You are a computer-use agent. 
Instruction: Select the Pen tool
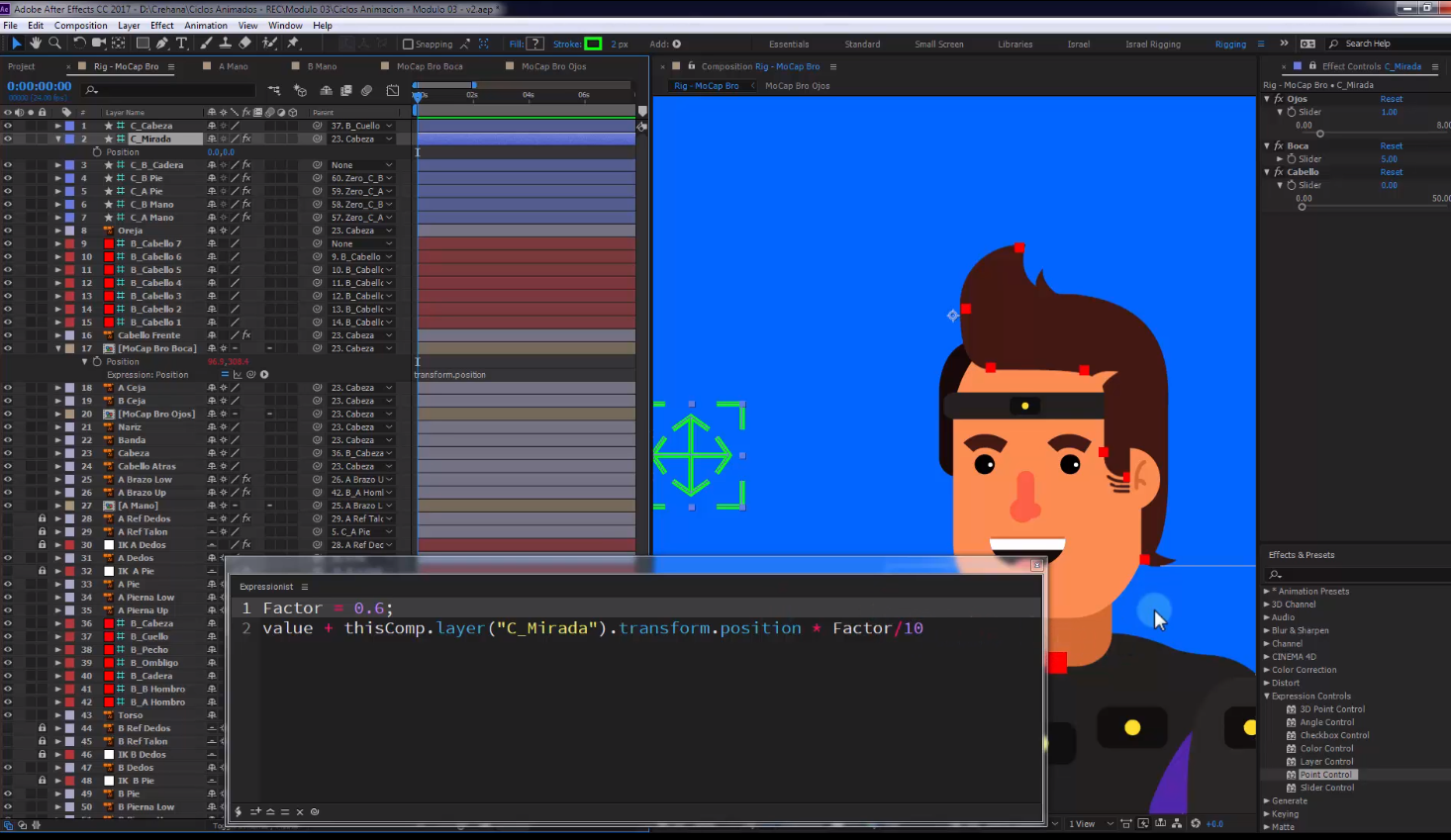[162, 44]
